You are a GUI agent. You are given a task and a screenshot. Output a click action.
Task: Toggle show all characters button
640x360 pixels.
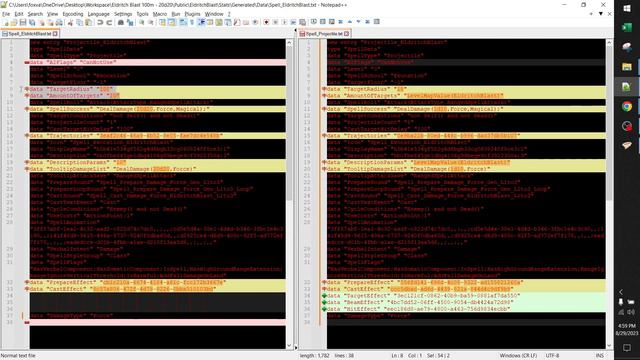tap(192, 22)
